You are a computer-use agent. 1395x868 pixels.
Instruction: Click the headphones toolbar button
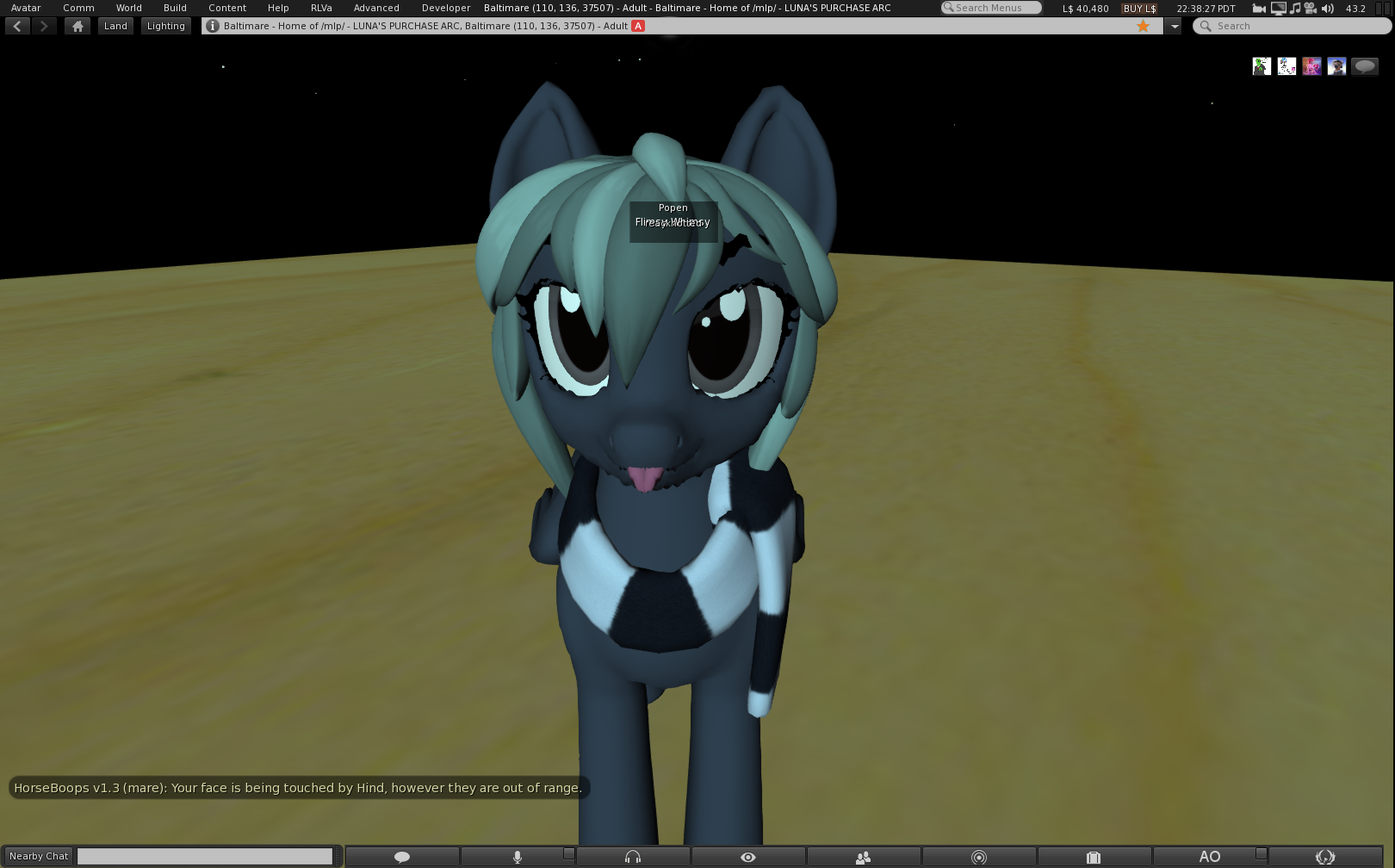(x=633, y=857)
